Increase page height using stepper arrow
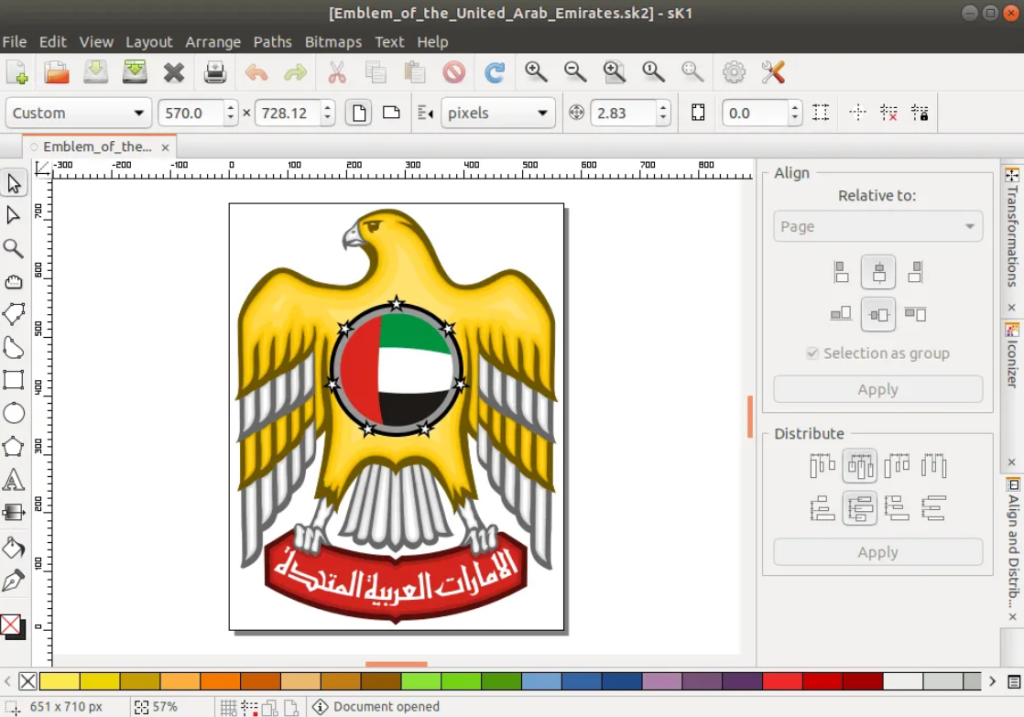 click(x=327, y=106)
